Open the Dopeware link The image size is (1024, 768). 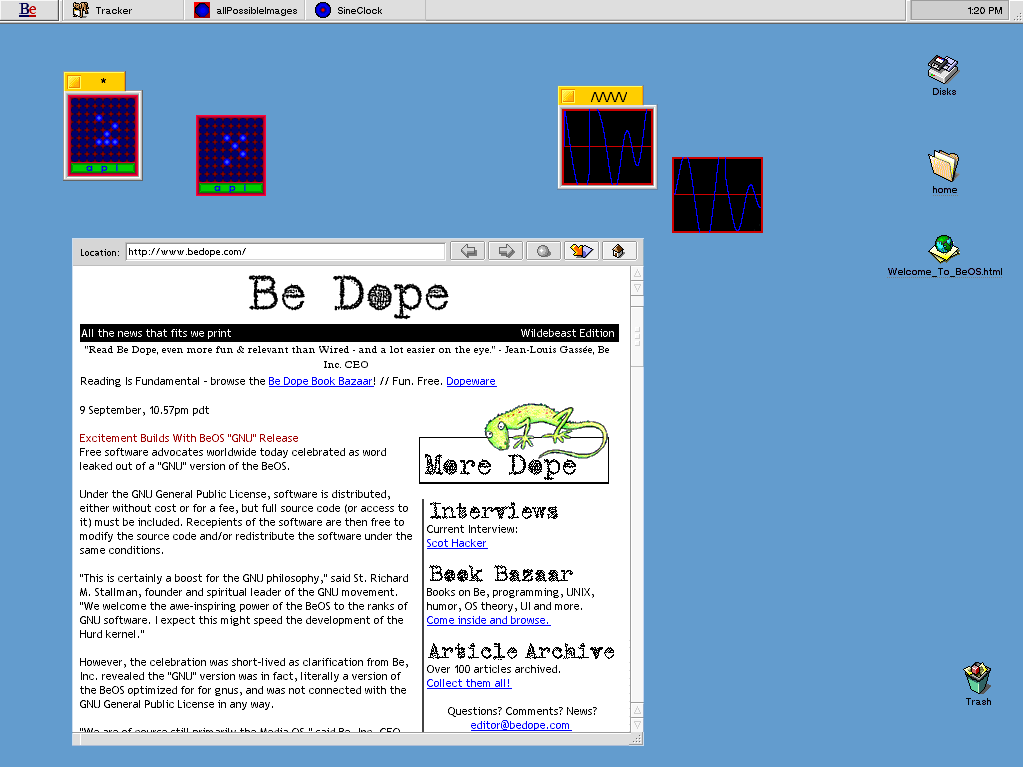point(470,381)
